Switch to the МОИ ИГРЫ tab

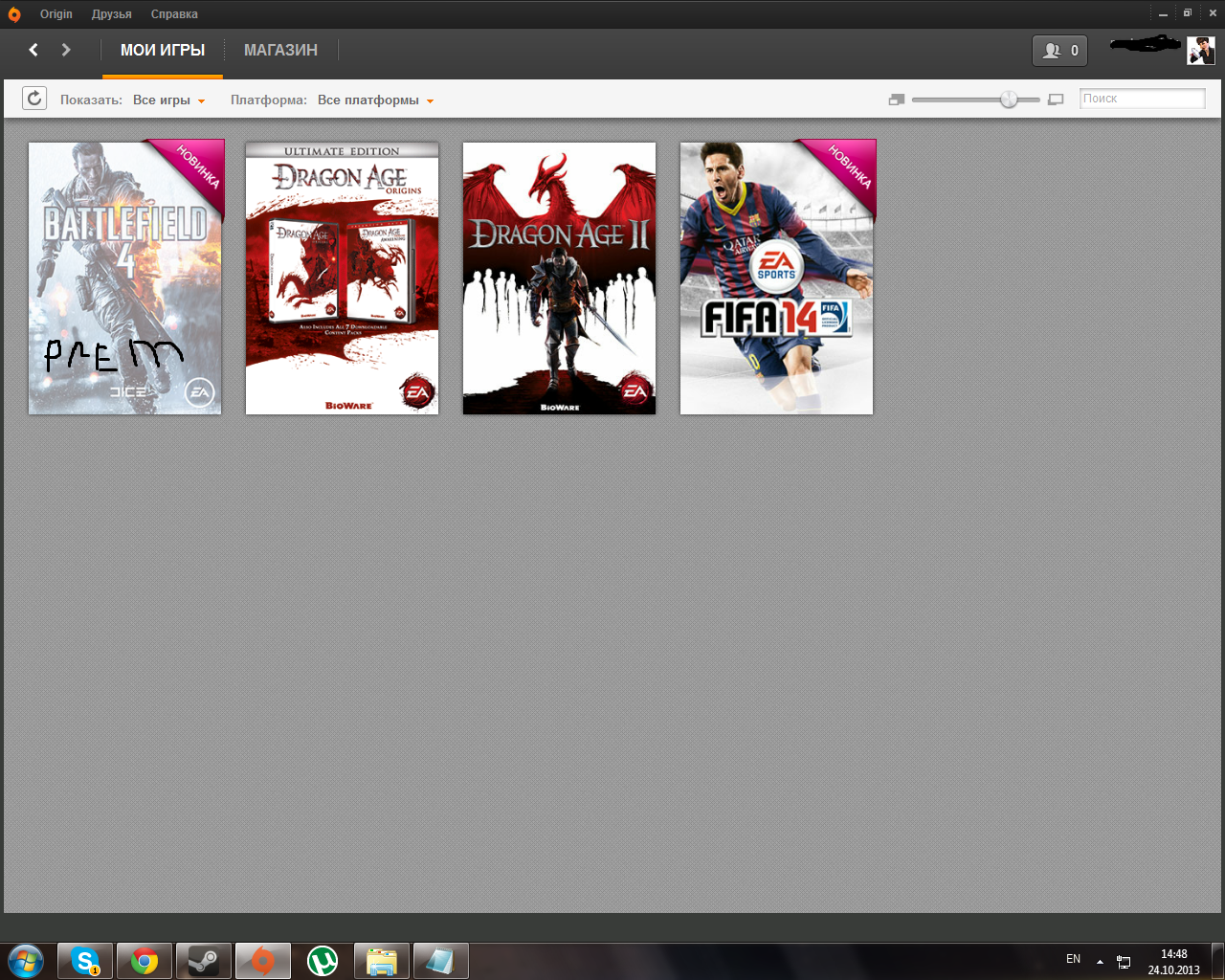pos(163,51)
